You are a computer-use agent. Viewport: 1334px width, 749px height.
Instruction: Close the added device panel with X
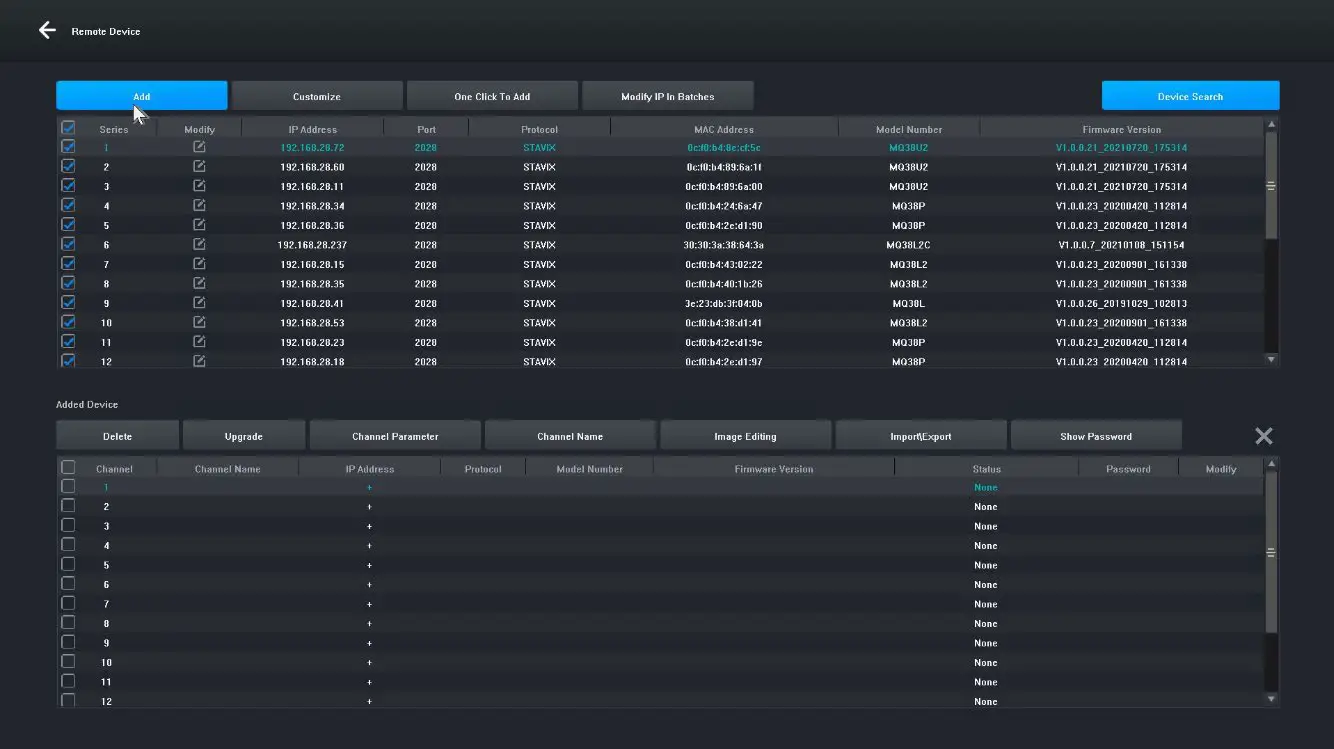point(1263,436)
